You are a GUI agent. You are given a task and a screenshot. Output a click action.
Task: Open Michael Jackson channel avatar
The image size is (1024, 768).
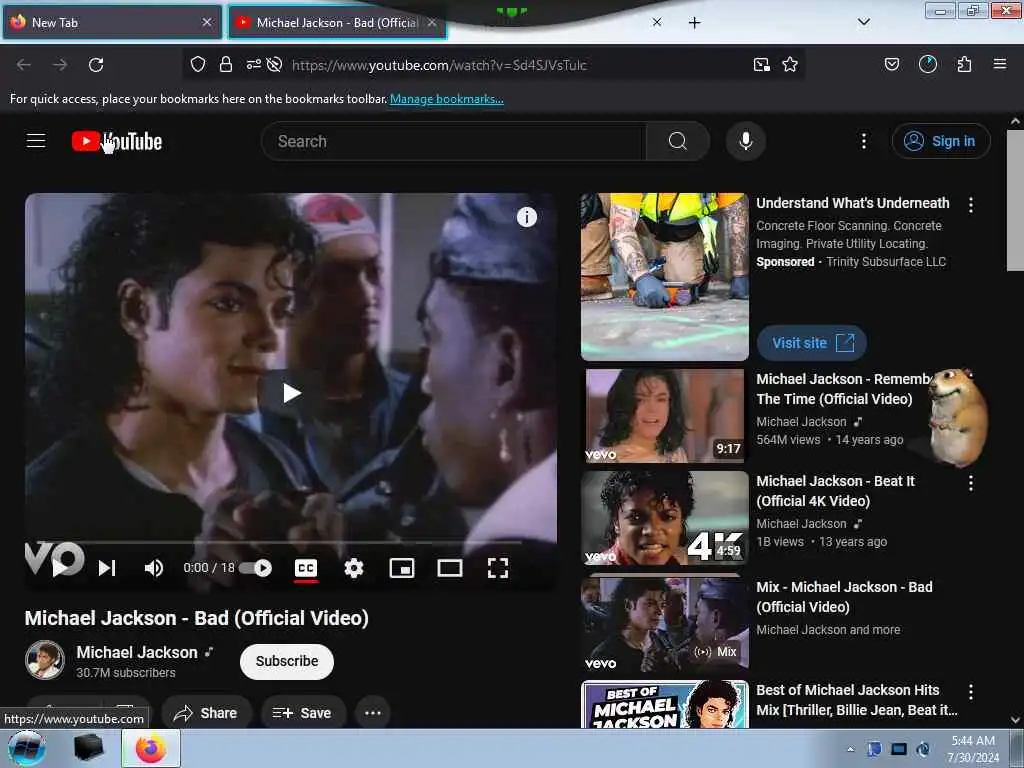tap(44, 660)
